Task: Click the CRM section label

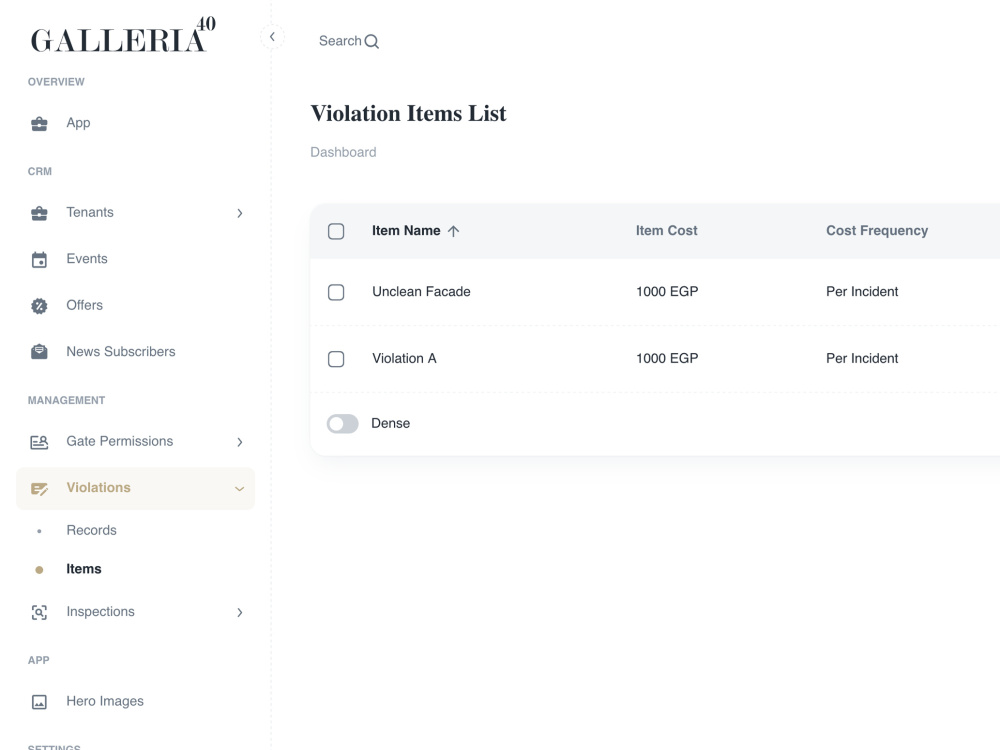Action: pos(40,172)
